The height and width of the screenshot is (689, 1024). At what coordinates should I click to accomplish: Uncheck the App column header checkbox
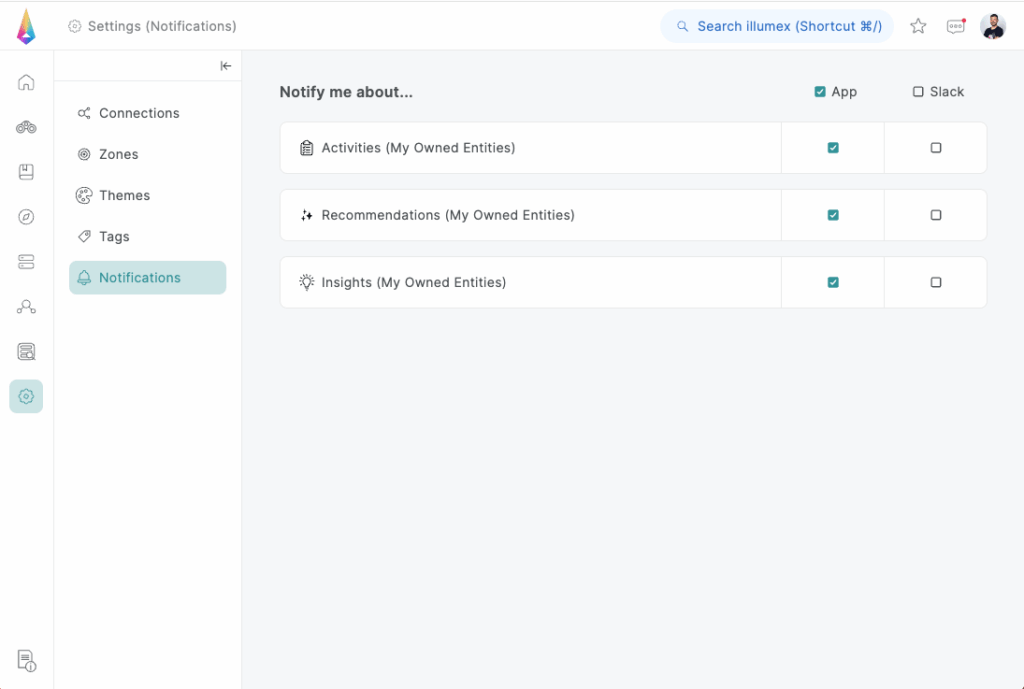click(820, 92)
